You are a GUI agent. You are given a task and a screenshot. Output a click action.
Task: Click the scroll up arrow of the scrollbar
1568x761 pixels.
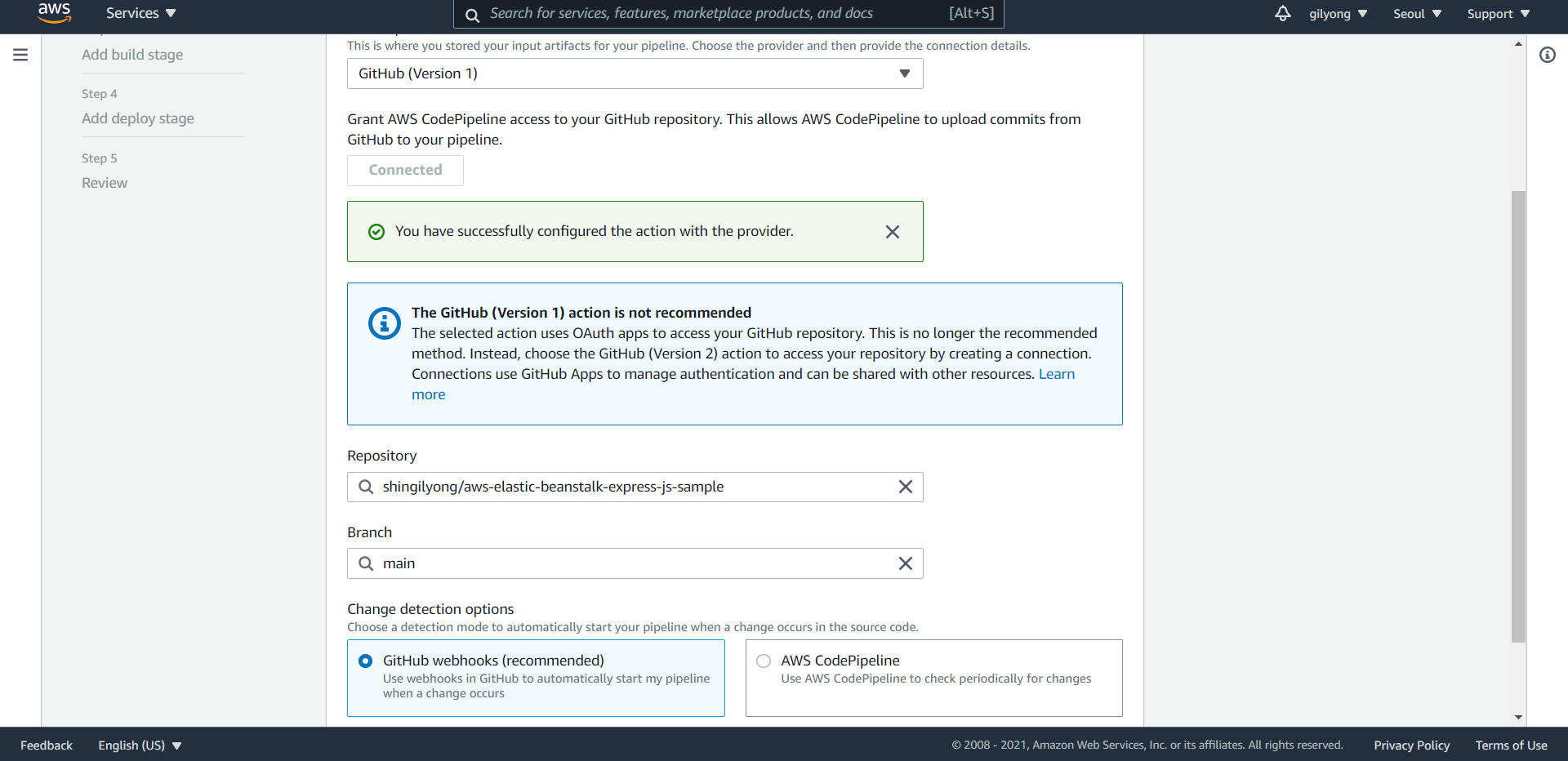coord(1518,43)
